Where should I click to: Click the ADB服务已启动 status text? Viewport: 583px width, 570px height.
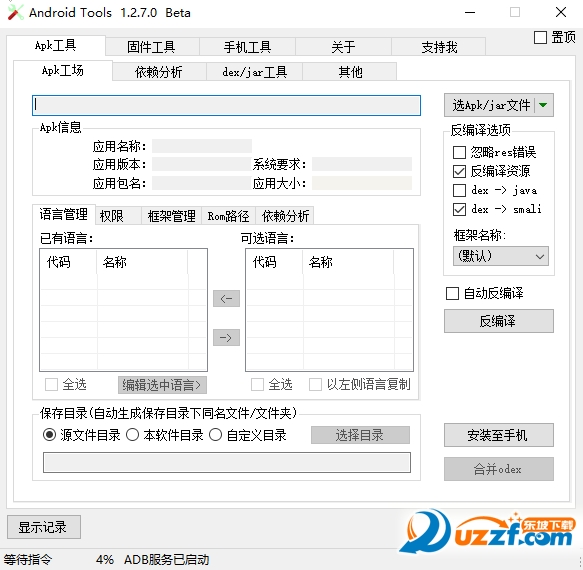click(167, 560)
